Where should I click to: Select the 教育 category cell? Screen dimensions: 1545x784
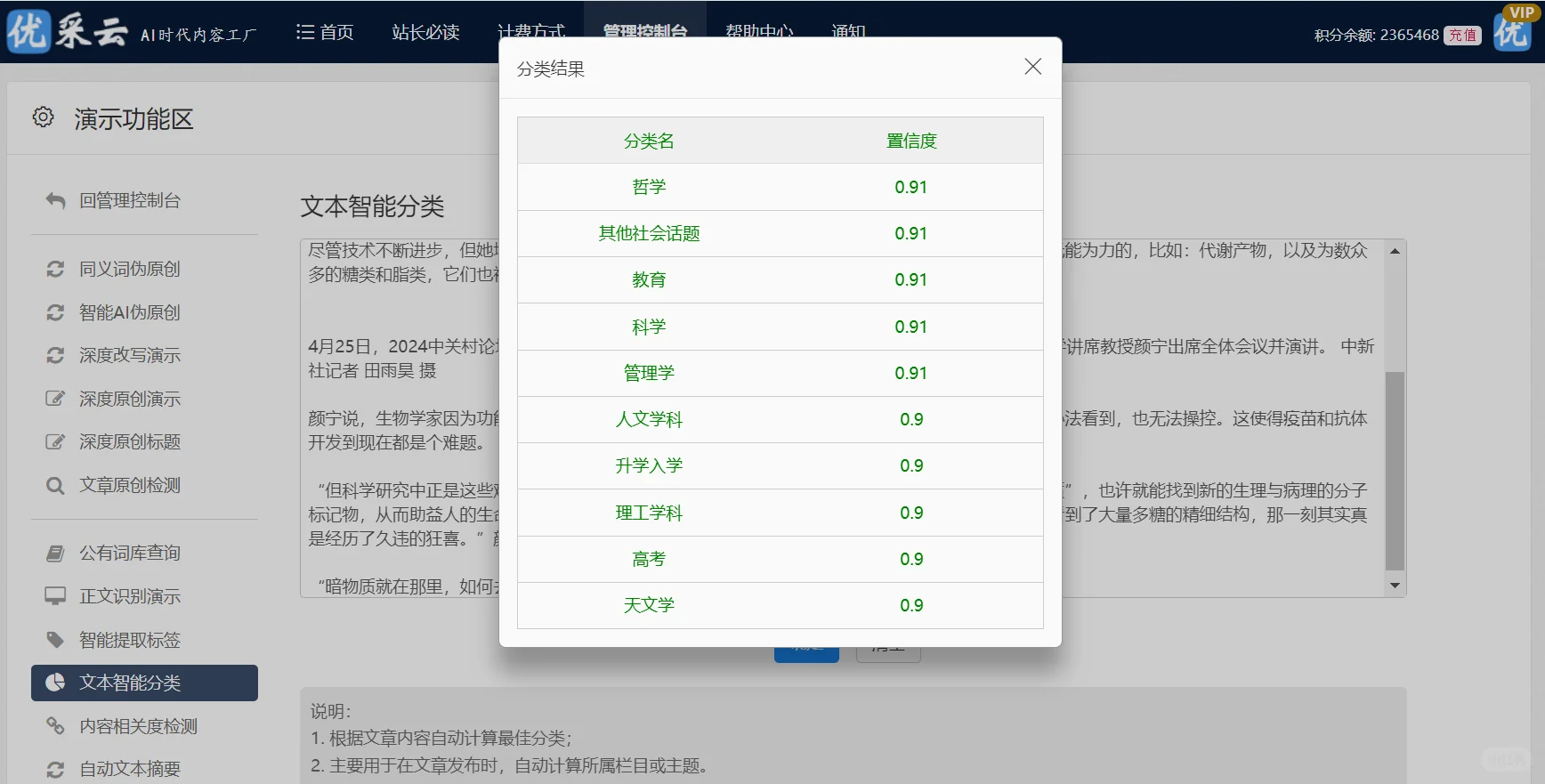[649, 279]
